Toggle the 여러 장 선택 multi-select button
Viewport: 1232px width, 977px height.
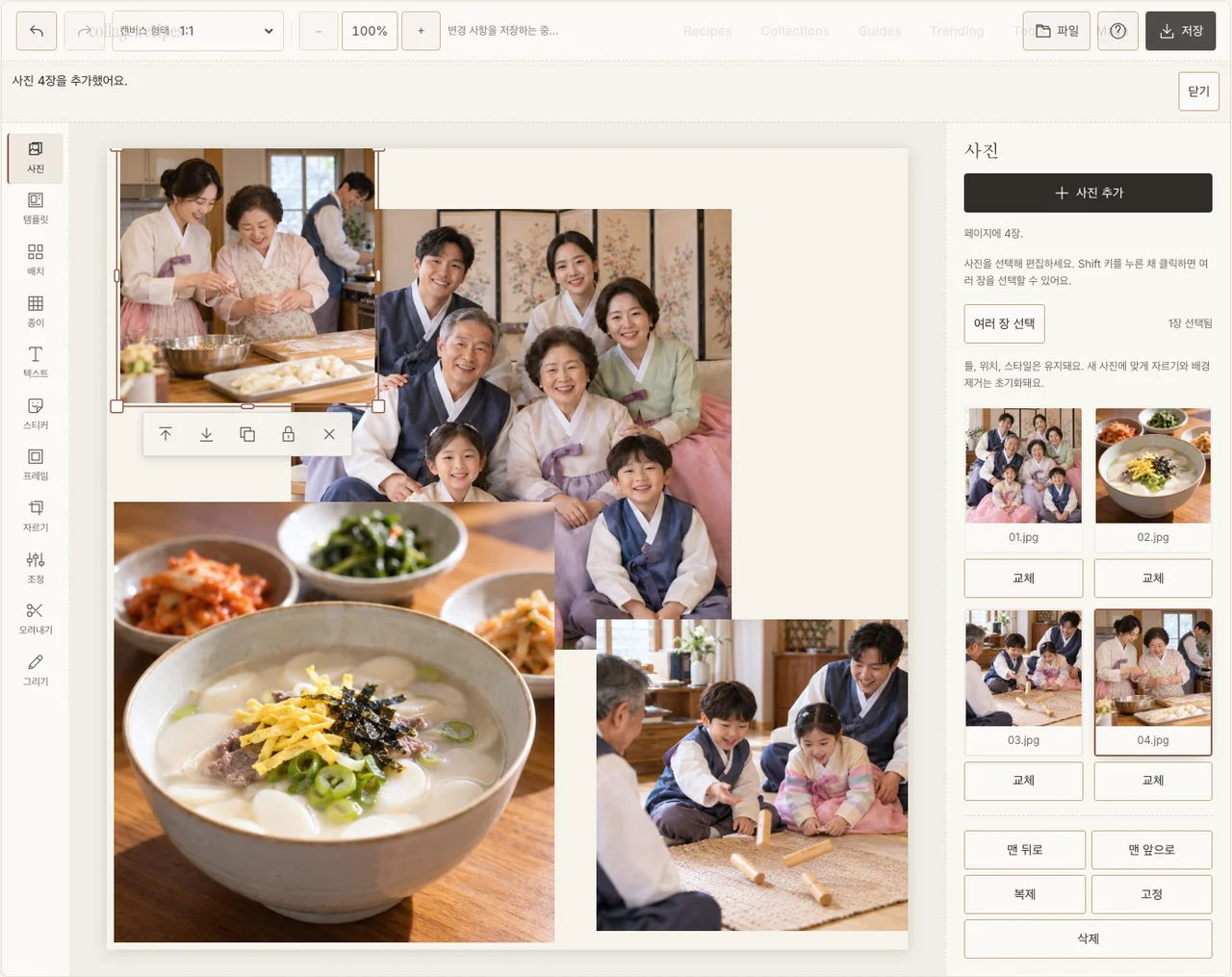pos(1004,323)
